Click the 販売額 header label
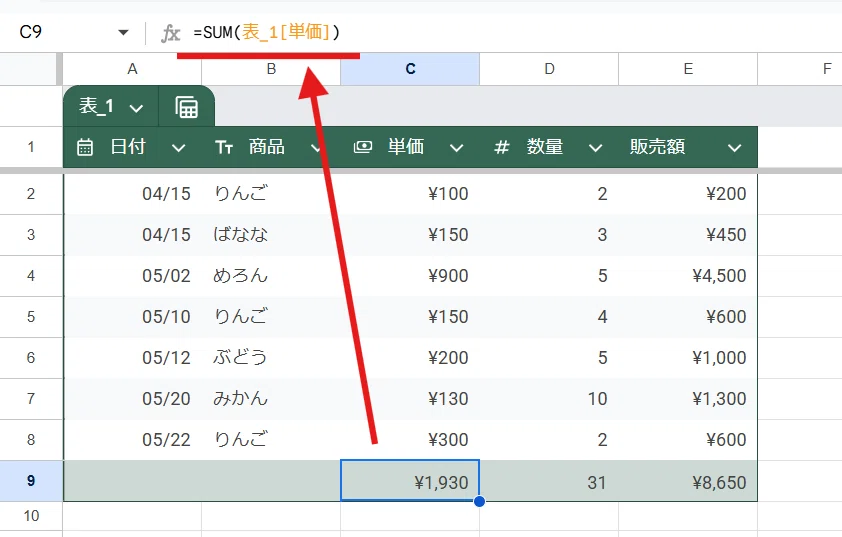Viewport: 842px width, 537px height. pos(657,147)
